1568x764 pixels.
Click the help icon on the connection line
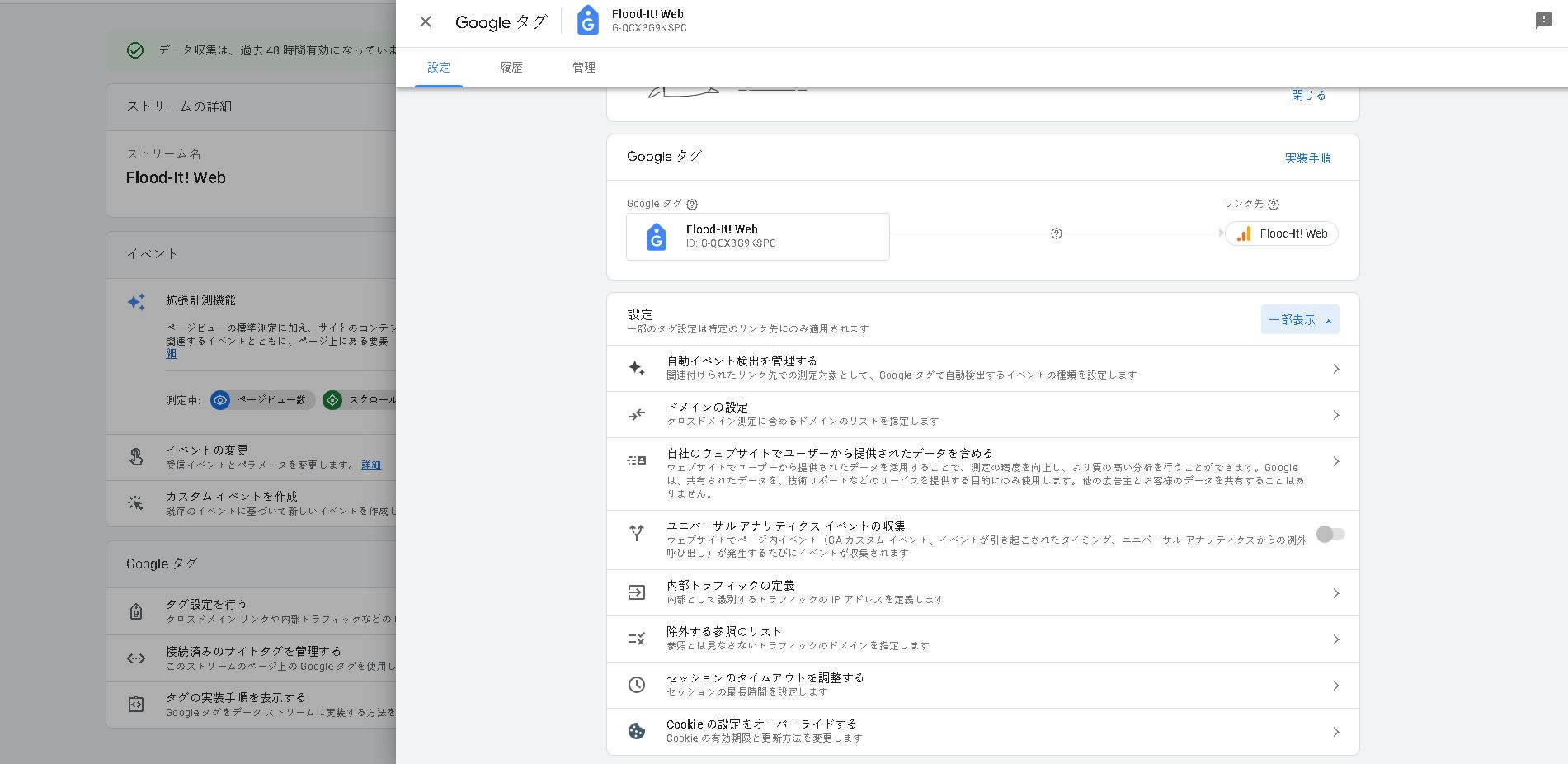(1057, 233)
